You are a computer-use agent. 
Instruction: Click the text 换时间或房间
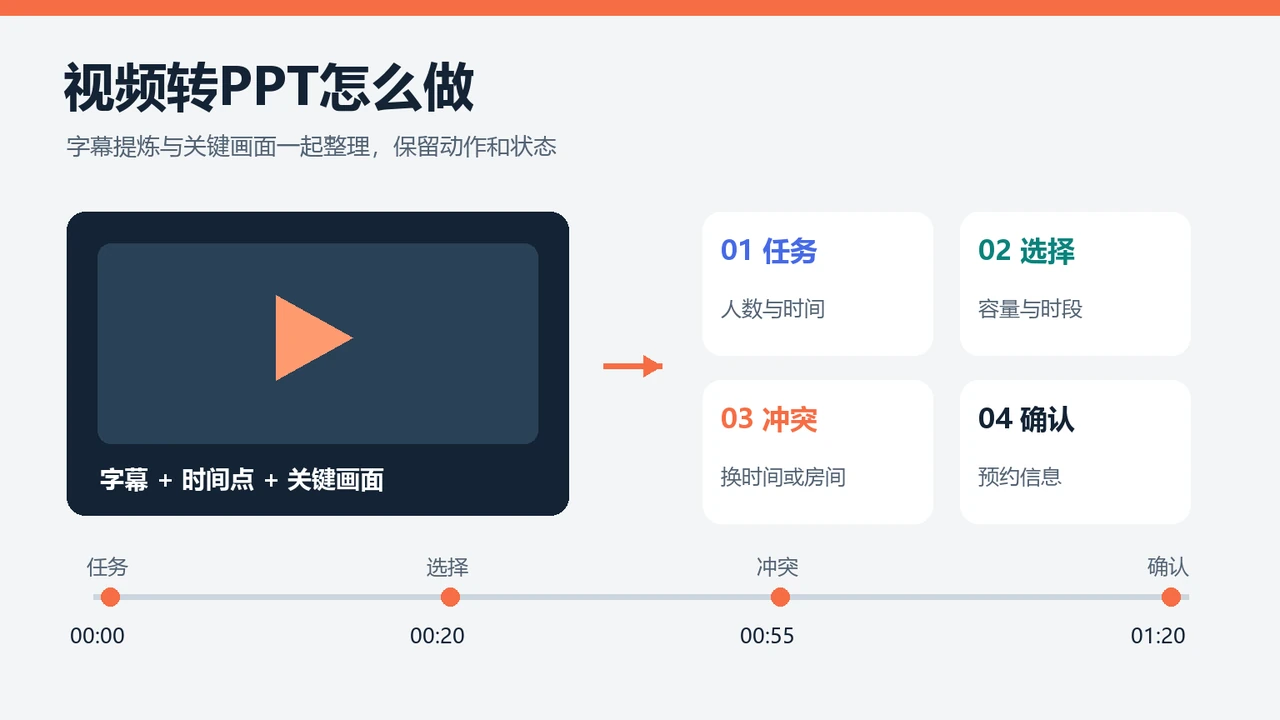(x=783, y=477)
